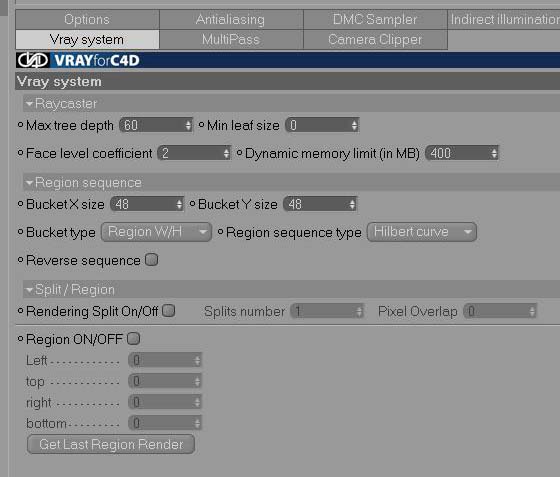
Task: Open the MultiPass tab
Action: coord(231,39)
